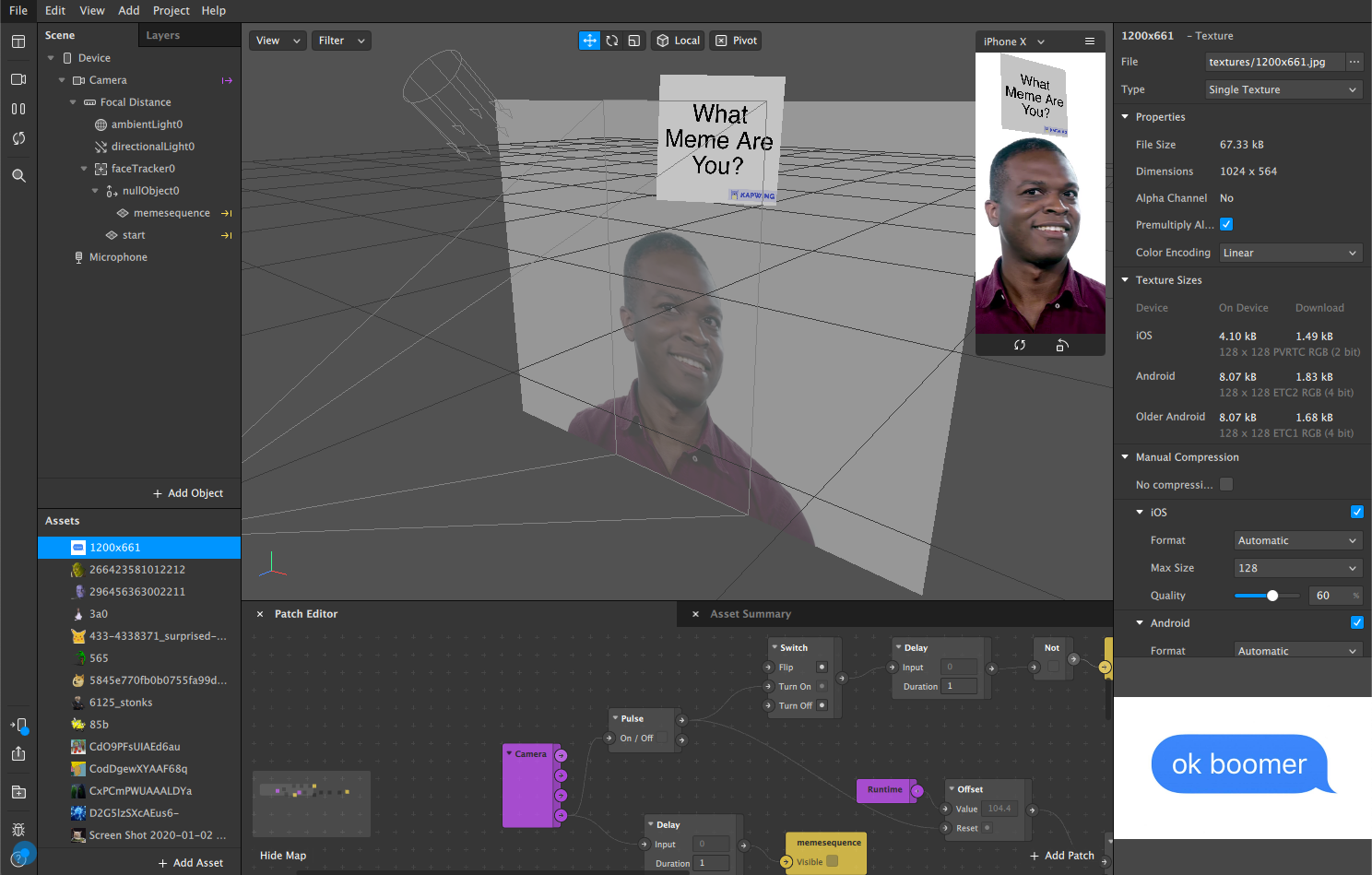Open the simulator hamburger menu
This screenshot has height=875, width=1372.
click(1090, 41)
